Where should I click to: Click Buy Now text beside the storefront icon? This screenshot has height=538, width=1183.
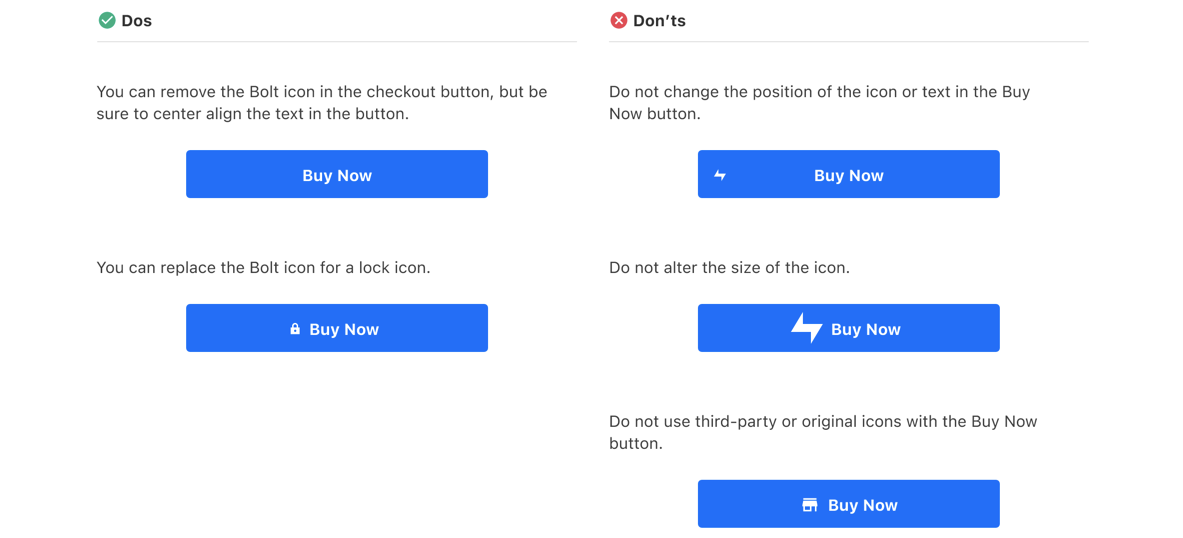[862, 506]
